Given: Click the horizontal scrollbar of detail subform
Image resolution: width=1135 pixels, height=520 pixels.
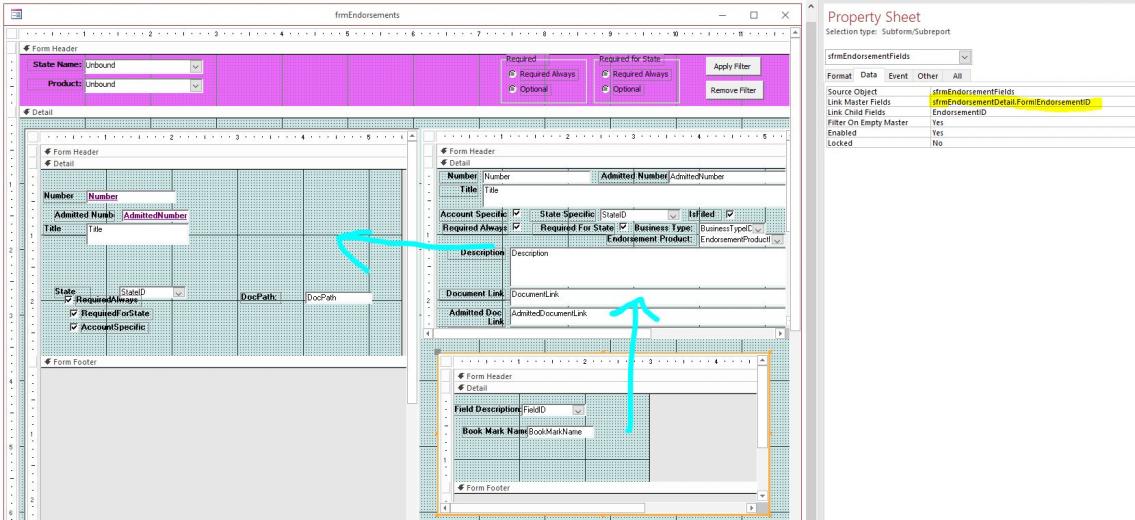Looking at the screenshot, I should [604, 333].
